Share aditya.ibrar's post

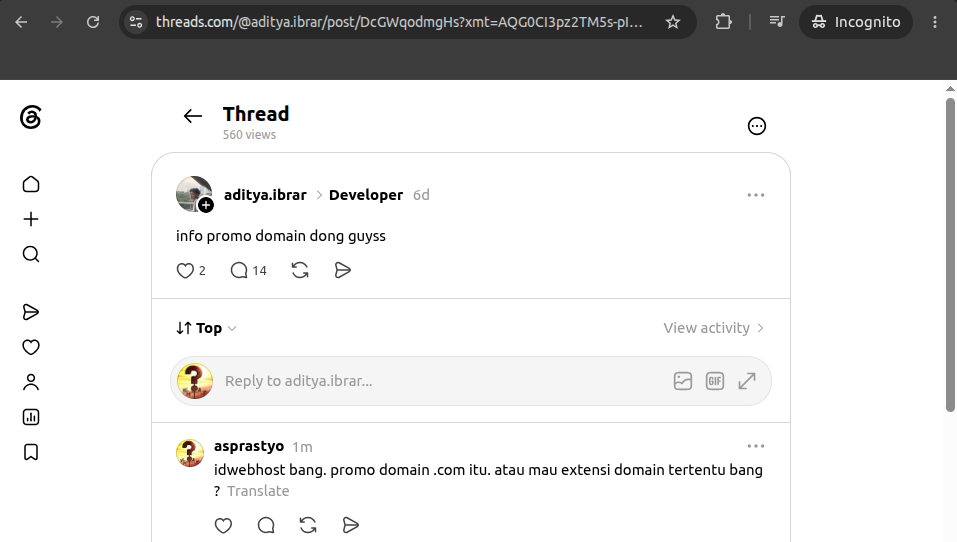point(343,270)
